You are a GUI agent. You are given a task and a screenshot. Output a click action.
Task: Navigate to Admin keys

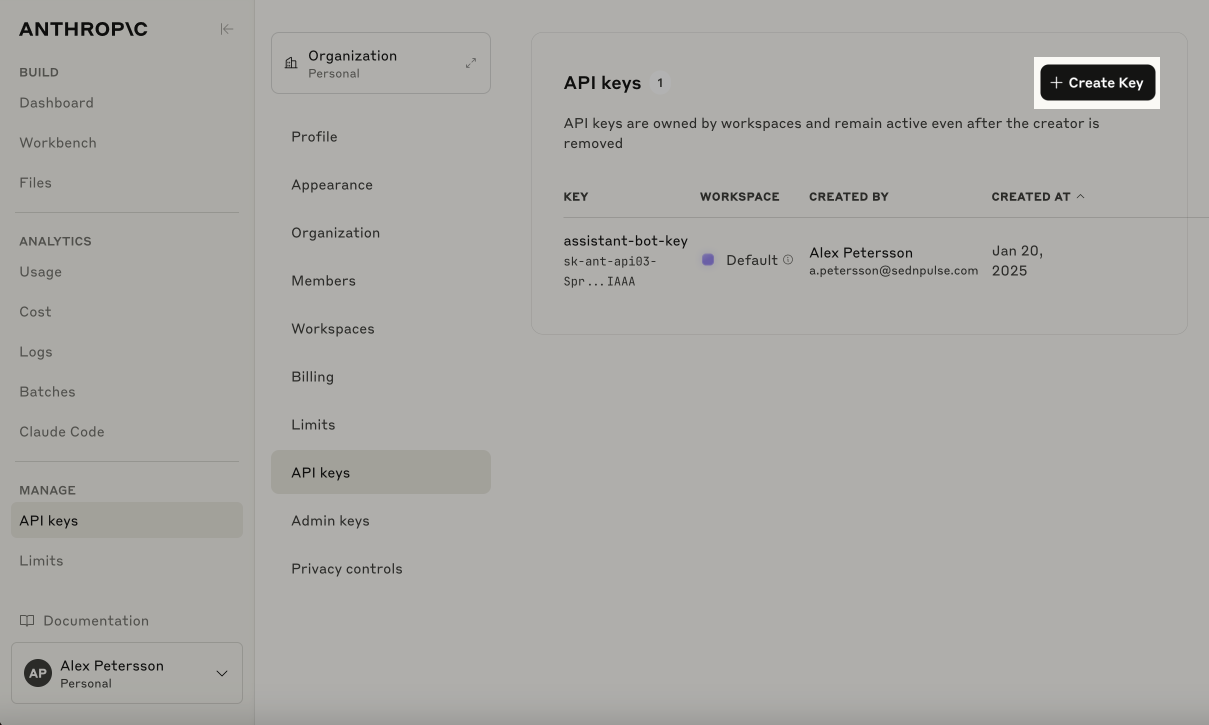(330, 521)
